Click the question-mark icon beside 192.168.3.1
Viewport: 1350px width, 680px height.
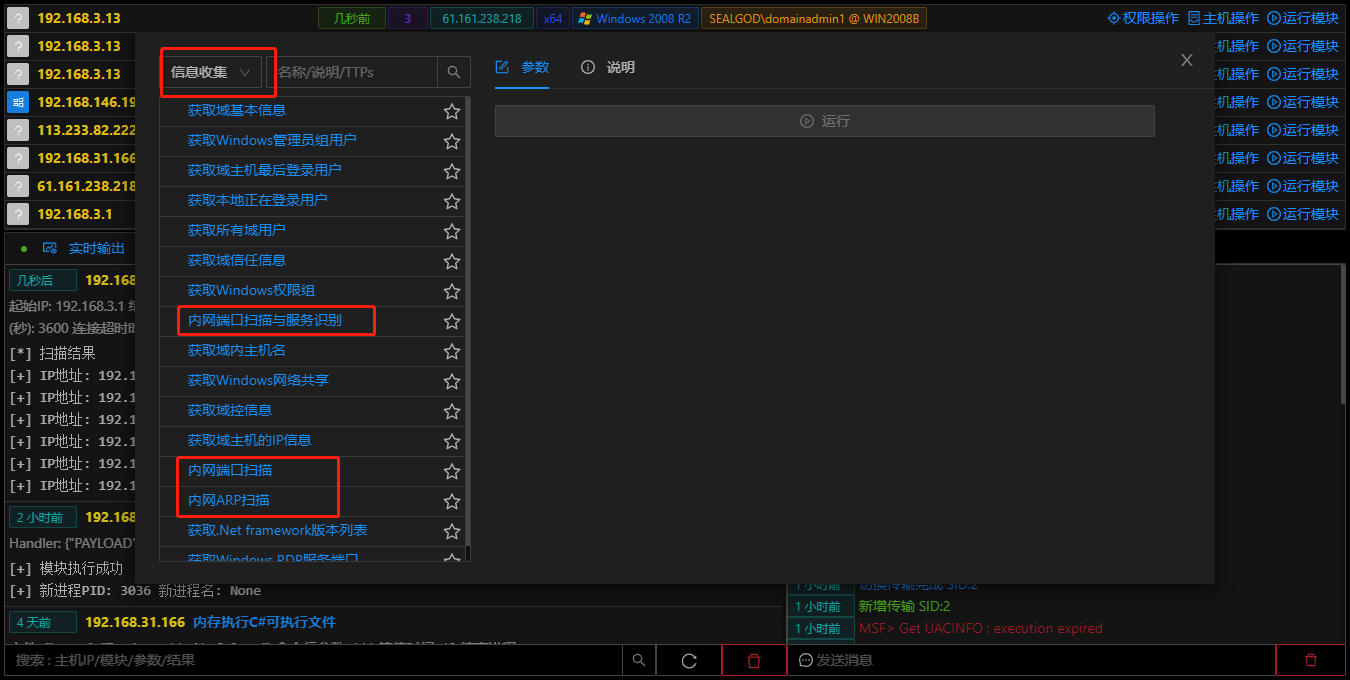pyautogui.click(x=18, y=214)
